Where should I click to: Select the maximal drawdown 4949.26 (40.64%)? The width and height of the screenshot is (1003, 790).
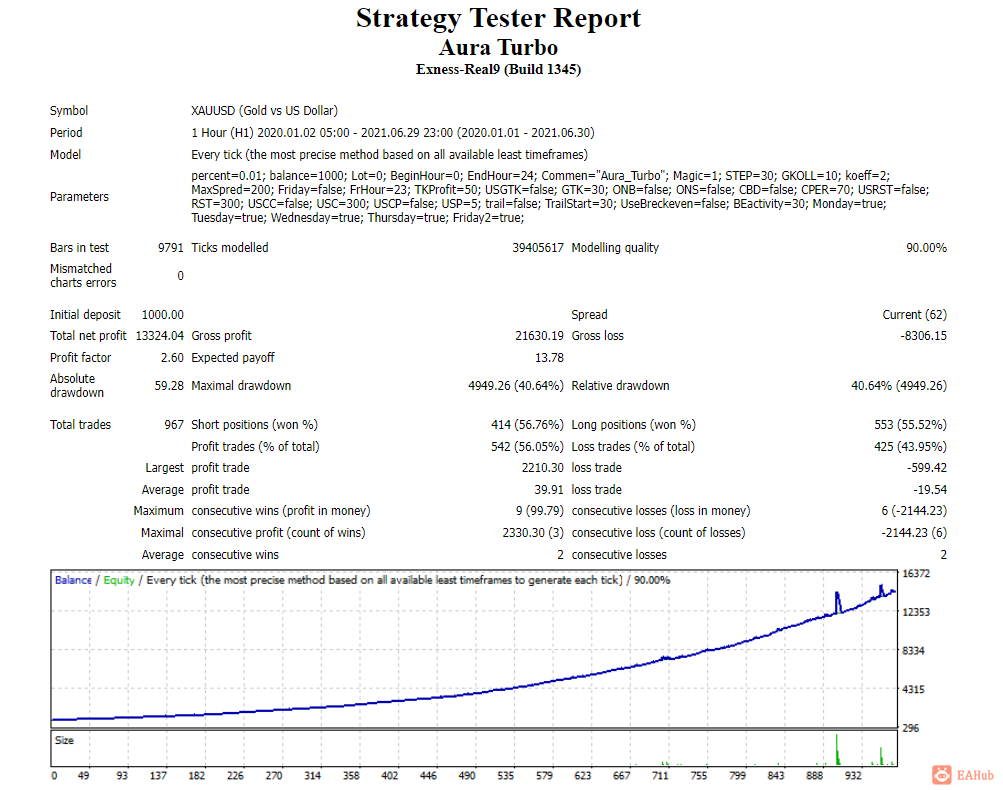point(516,386)
